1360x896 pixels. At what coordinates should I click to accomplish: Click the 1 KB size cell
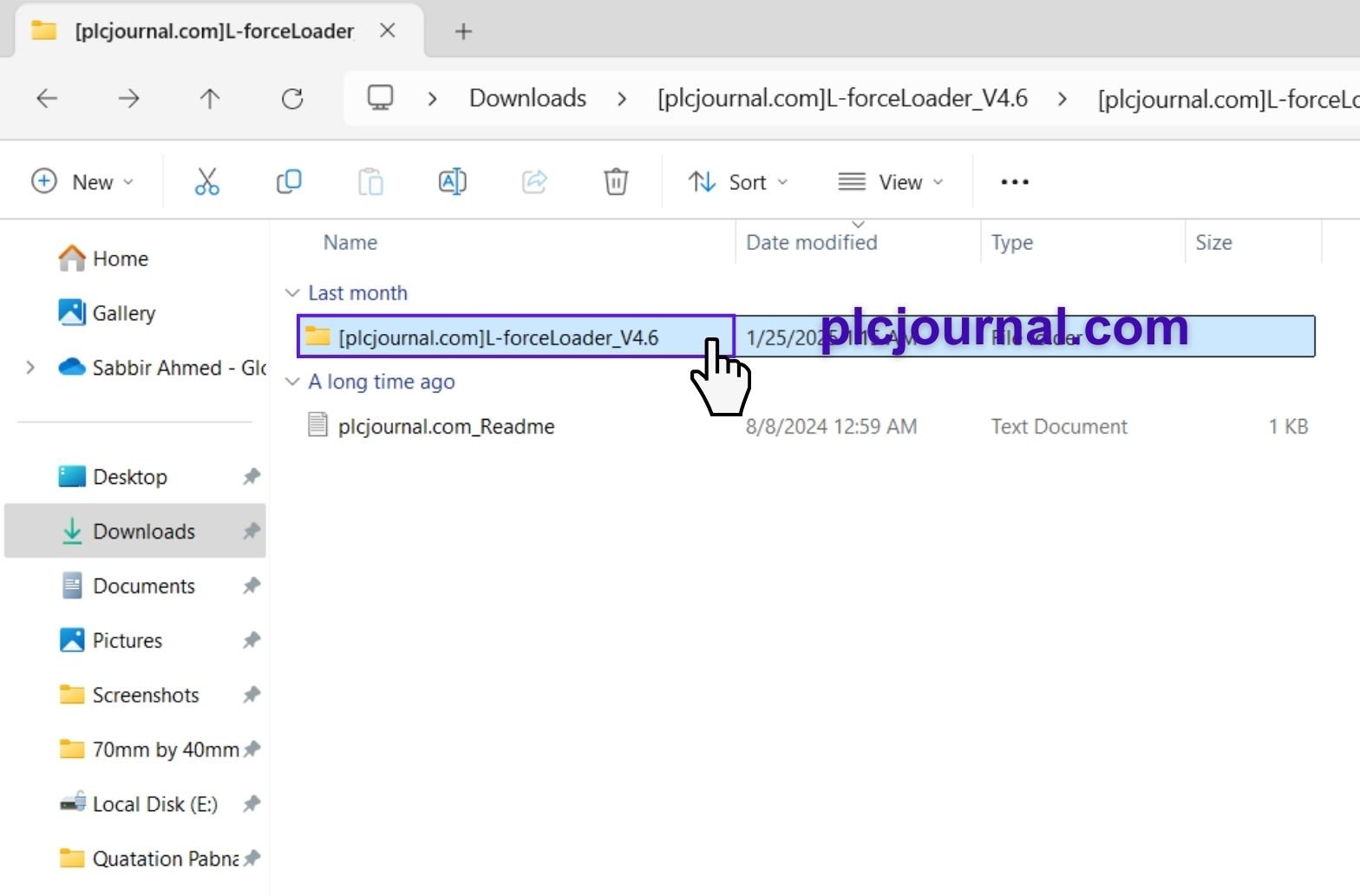click(1288, 427)
